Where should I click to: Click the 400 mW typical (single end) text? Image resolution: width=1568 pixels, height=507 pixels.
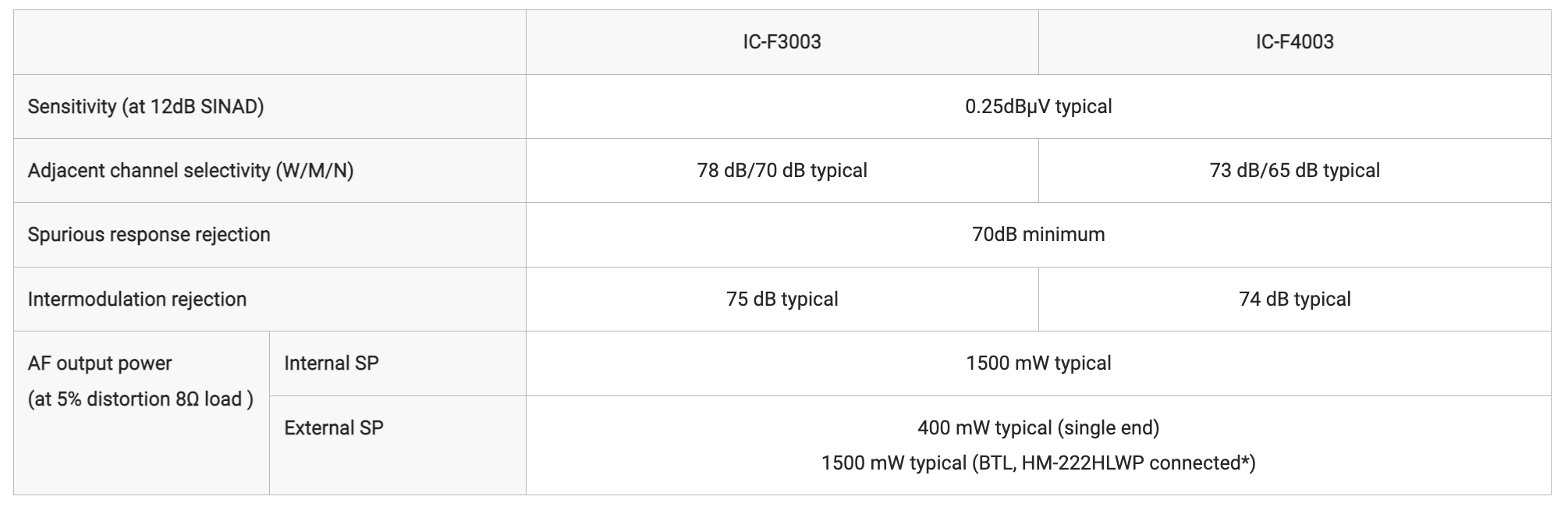(x=1038, y=428)
